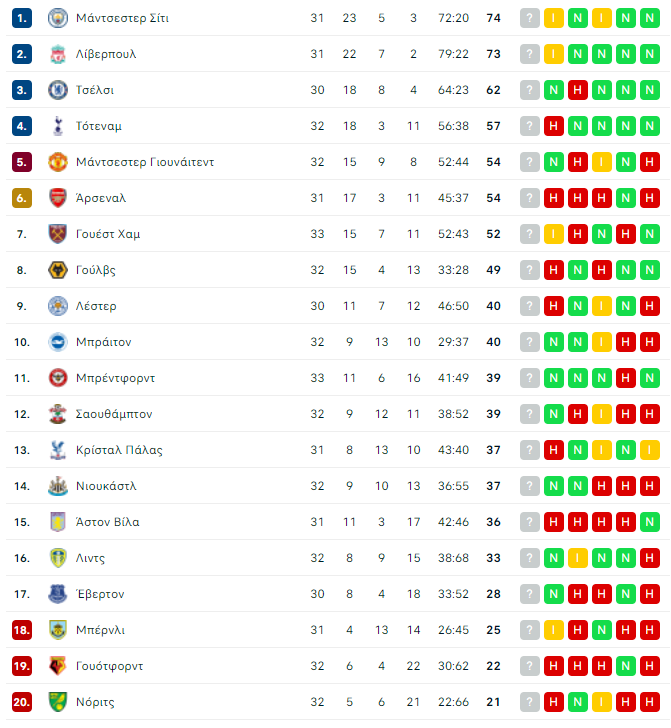The height and width of the screenshot is (728, 671).
Task: Click Λιντς' yellow draw form badge
Action: point(578,558)
